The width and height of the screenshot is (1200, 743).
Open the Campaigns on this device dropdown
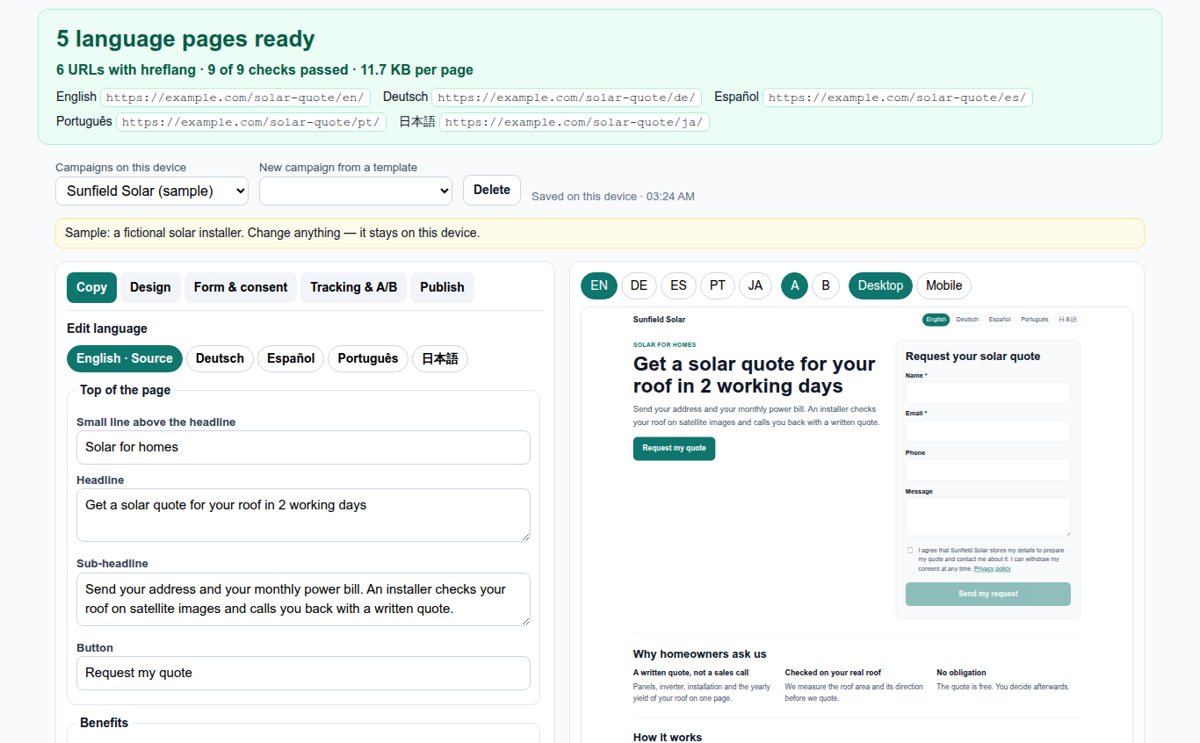(152, 190)
